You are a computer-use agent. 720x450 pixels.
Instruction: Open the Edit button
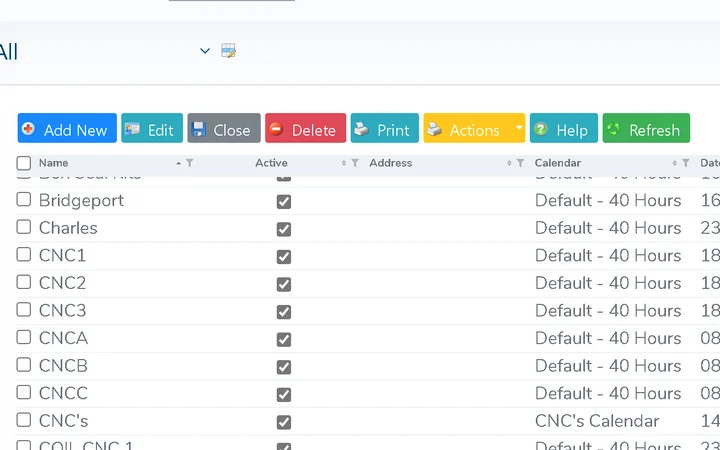coord(152,128)
